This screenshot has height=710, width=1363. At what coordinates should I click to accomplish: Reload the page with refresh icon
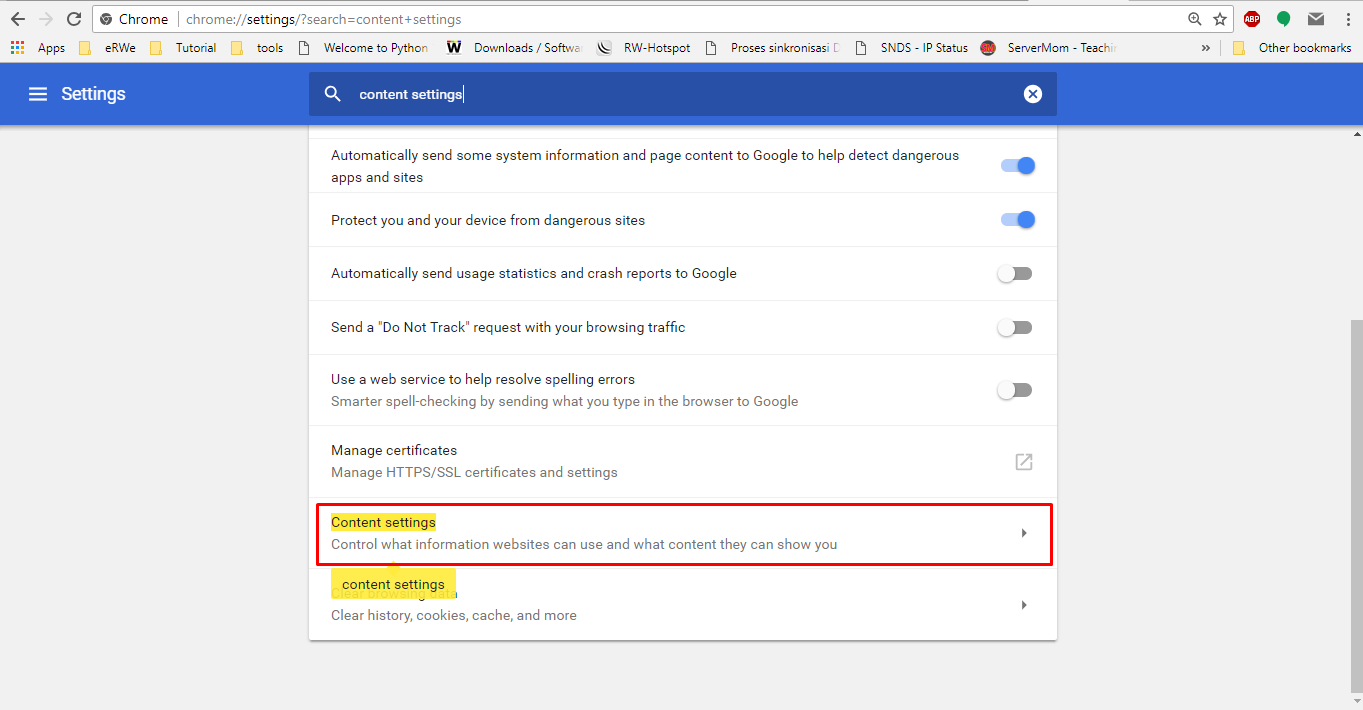[73, 19]
